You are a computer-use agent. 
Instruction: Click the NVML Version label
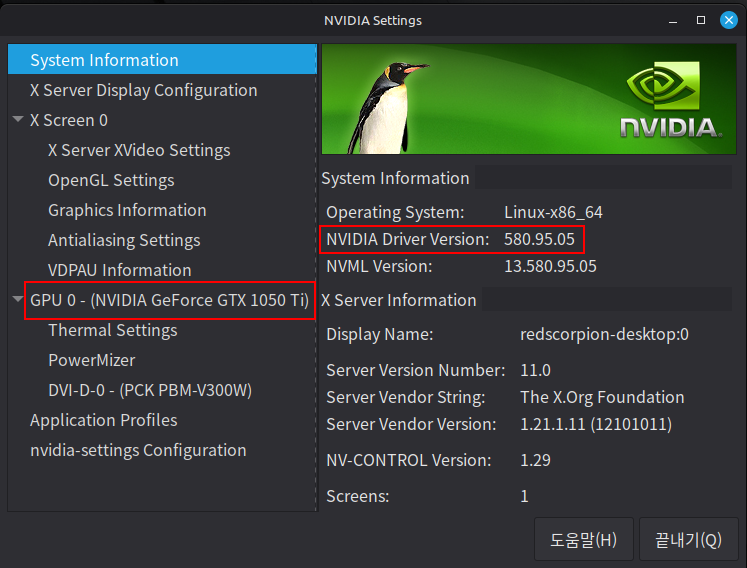tap(379, 266)
